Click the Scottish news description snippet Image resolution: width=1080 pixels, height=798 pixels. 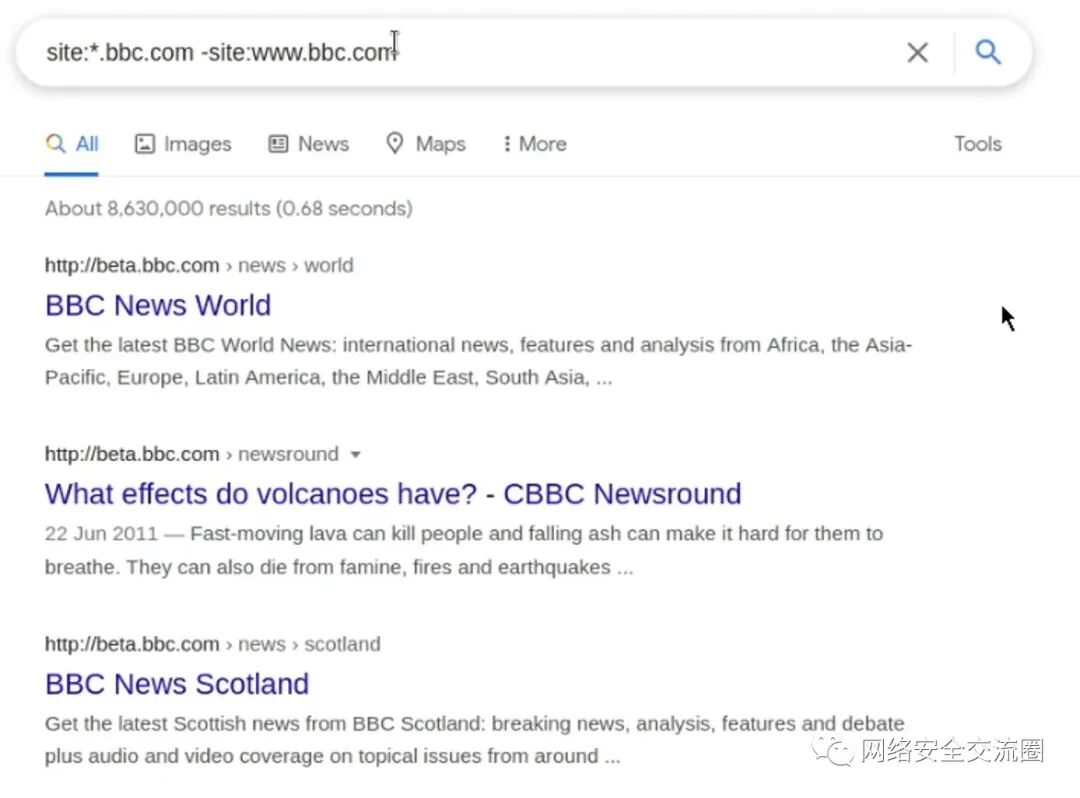475,739
